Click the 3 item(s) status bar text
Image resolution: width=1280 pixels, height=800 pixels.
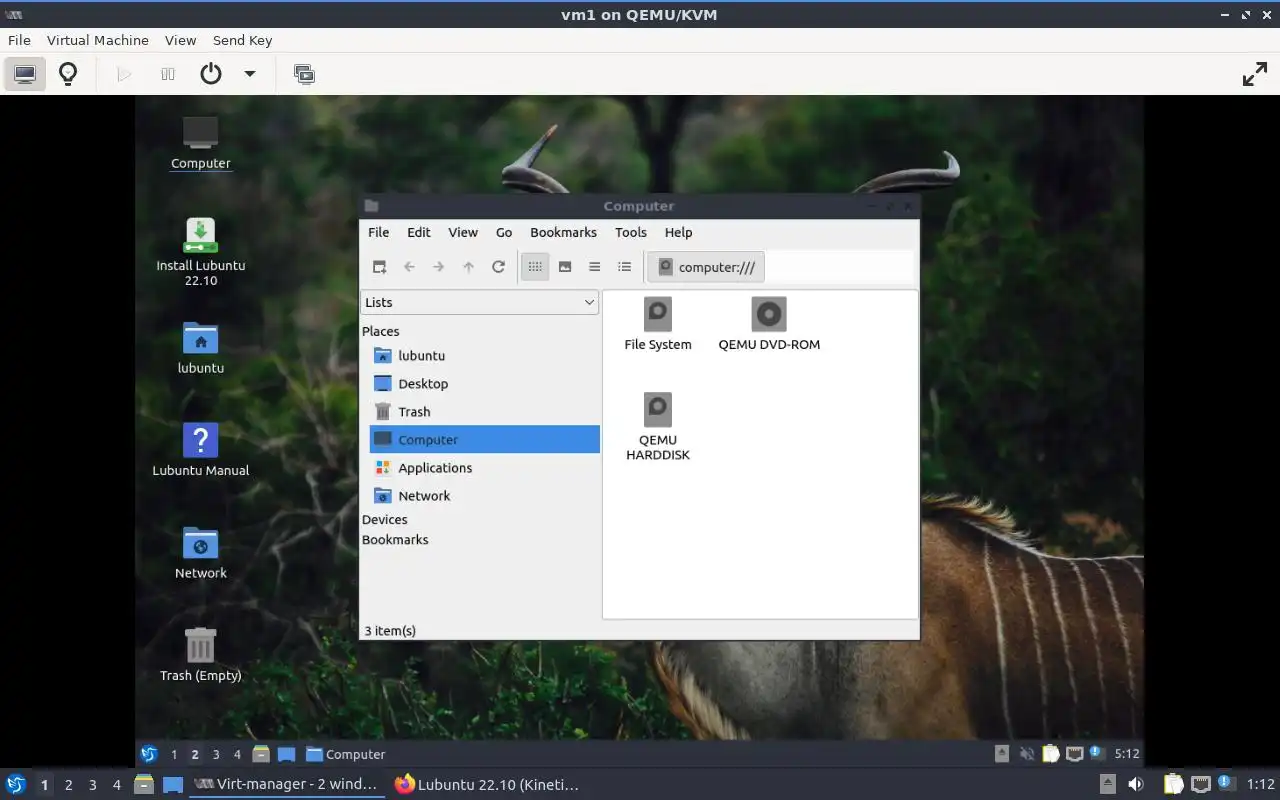click(390, 630)
